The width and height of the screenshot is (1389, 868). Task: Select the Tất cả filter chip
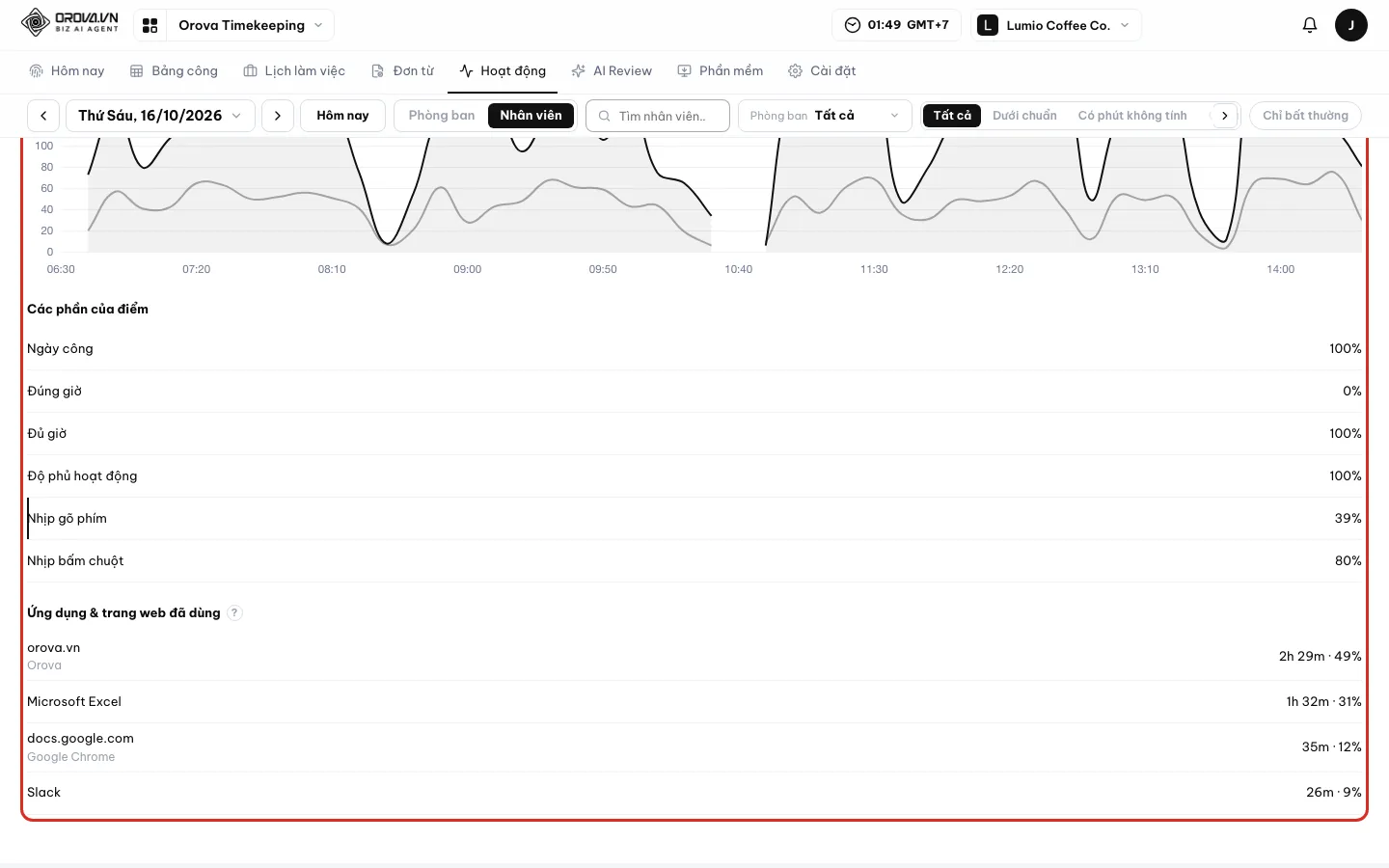[x=952, y=116]
